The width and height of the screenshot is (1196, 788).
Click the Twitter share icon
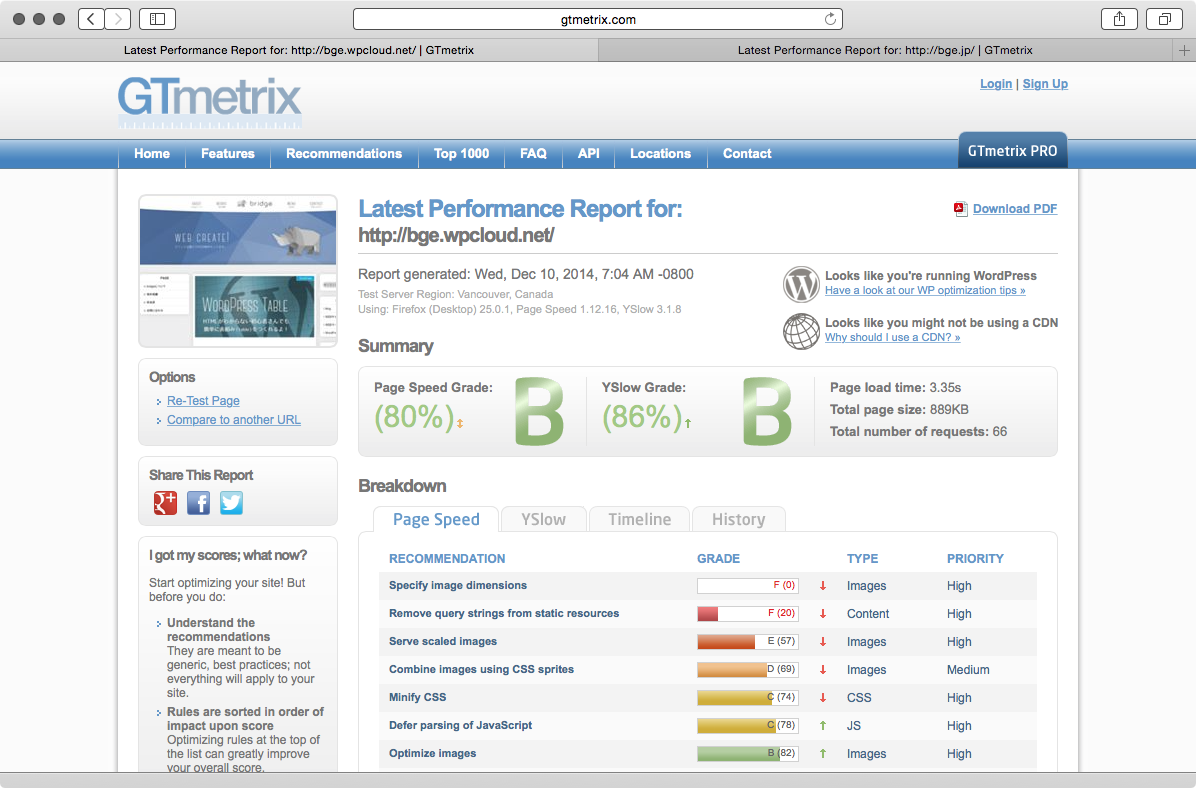(x=231, y=503)
